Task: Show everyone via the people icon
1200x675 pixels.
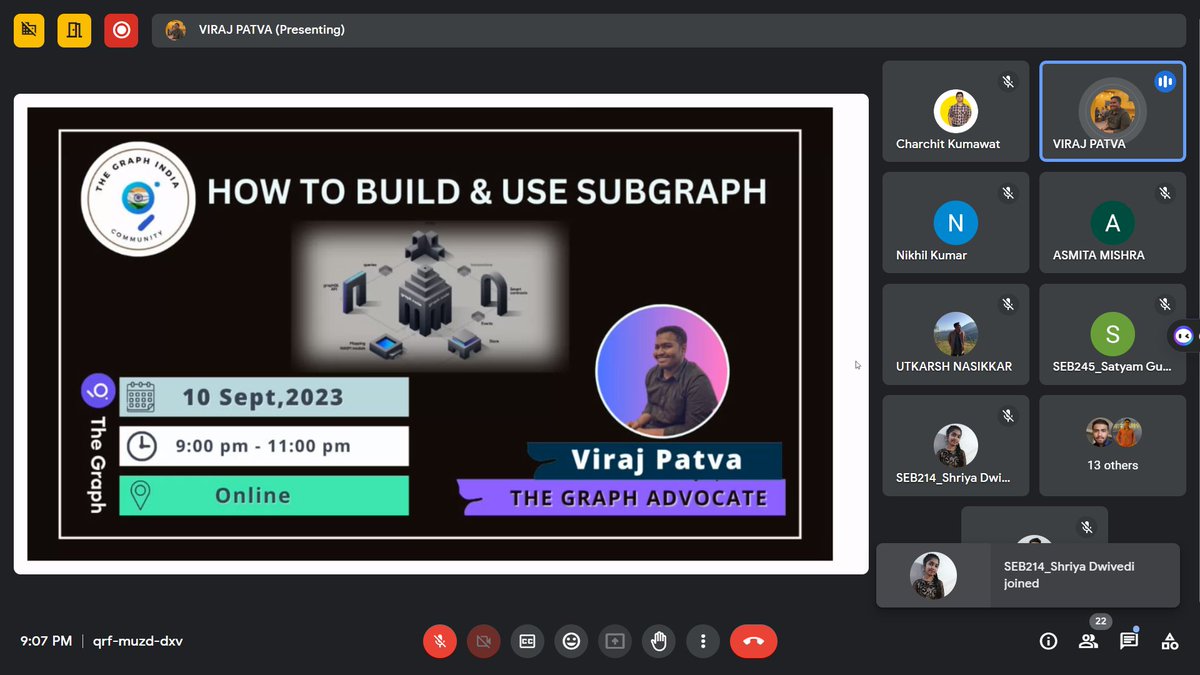Action: 1088,641
